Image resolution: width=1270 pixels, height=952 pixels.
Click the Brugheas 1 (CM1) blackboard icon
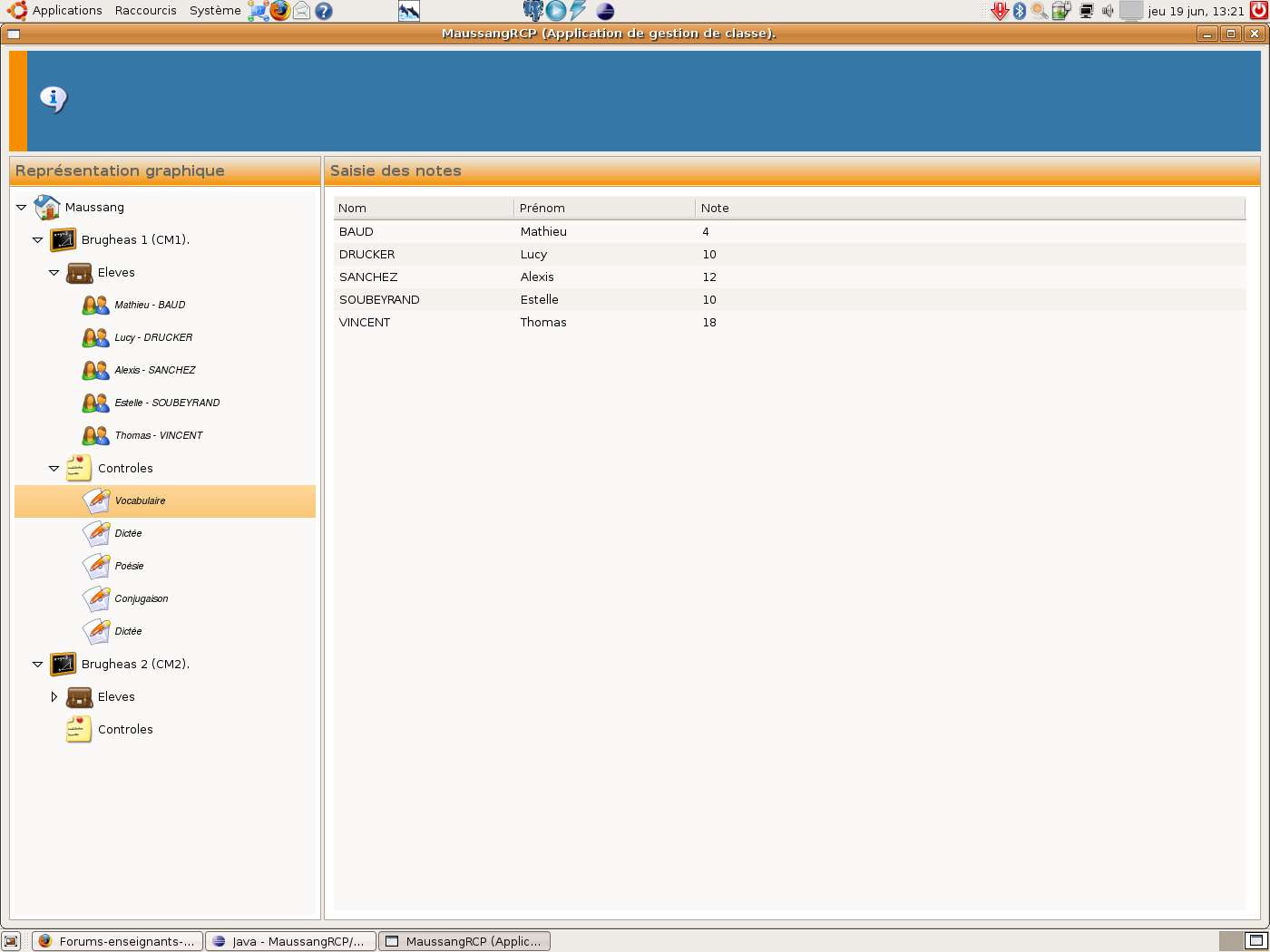[63, 239]
